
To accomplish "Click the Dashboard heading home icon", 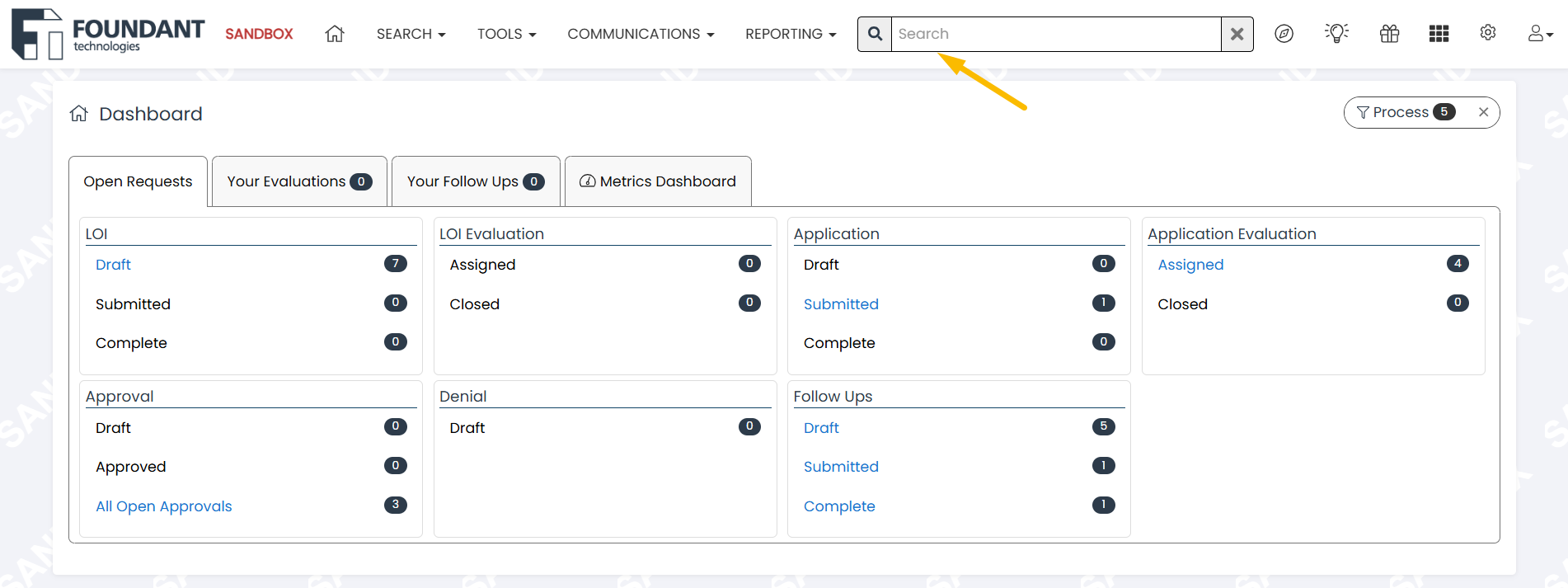I will pyautogui.click(x=78, y=113).
